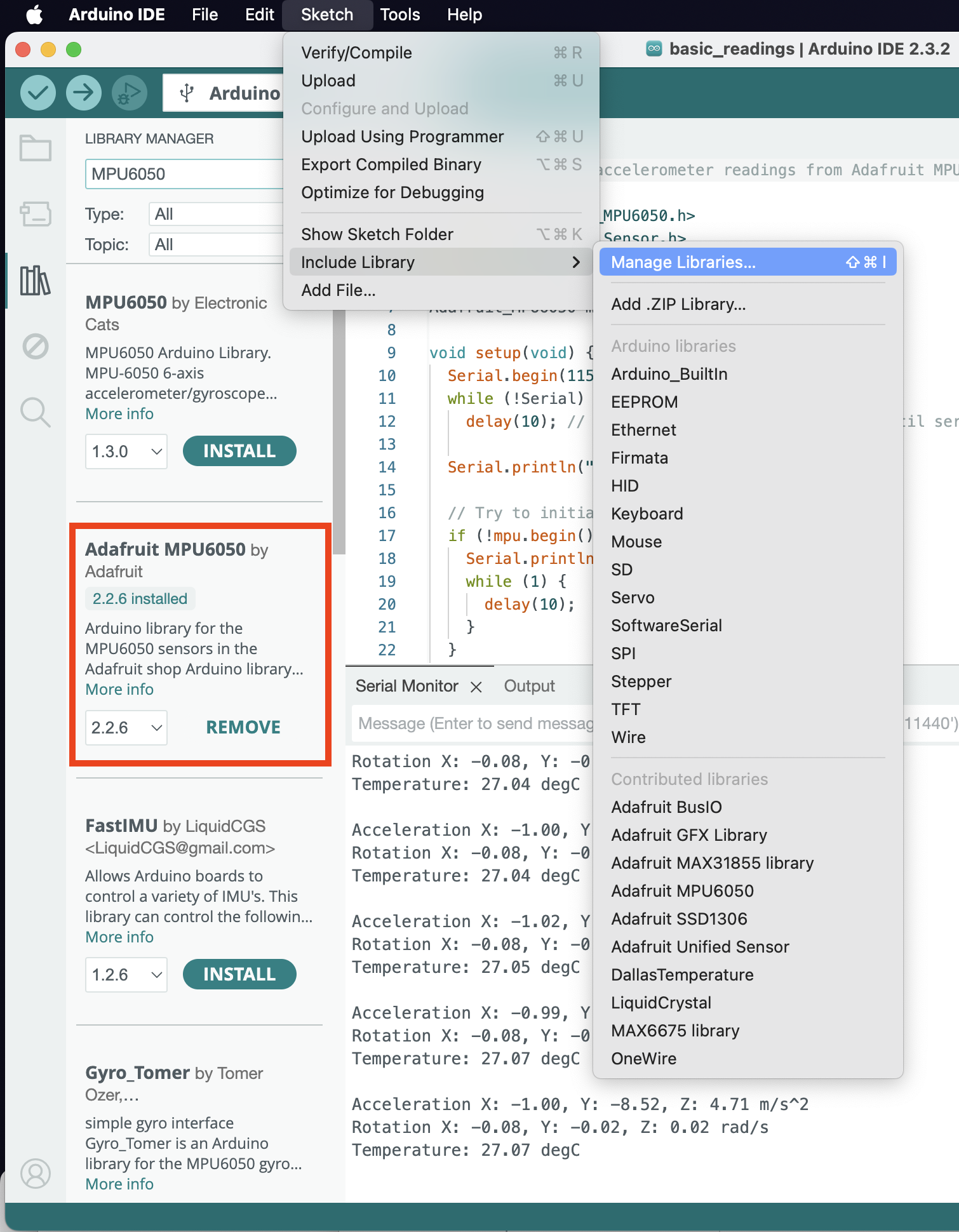
Task: Open the Search magnifier sidebar icon
Action: [x=36, y=412]
